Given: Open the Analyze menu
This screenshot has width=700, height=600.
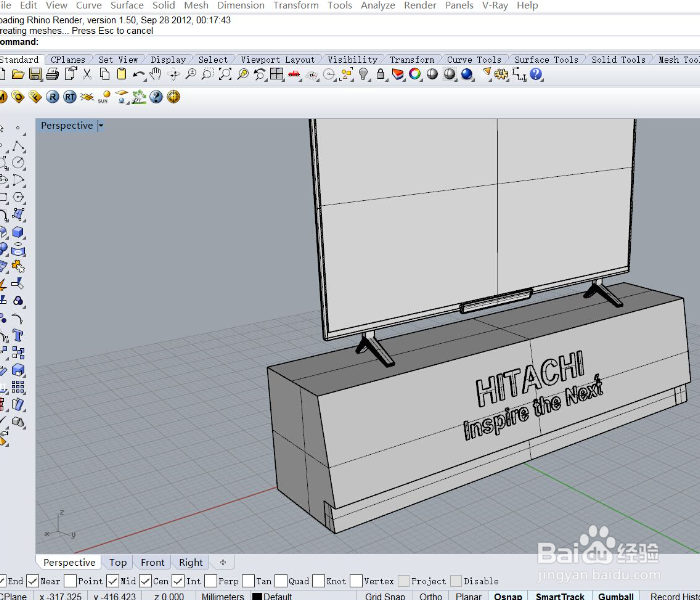Looking at the screenshot, I should [378, 5].
